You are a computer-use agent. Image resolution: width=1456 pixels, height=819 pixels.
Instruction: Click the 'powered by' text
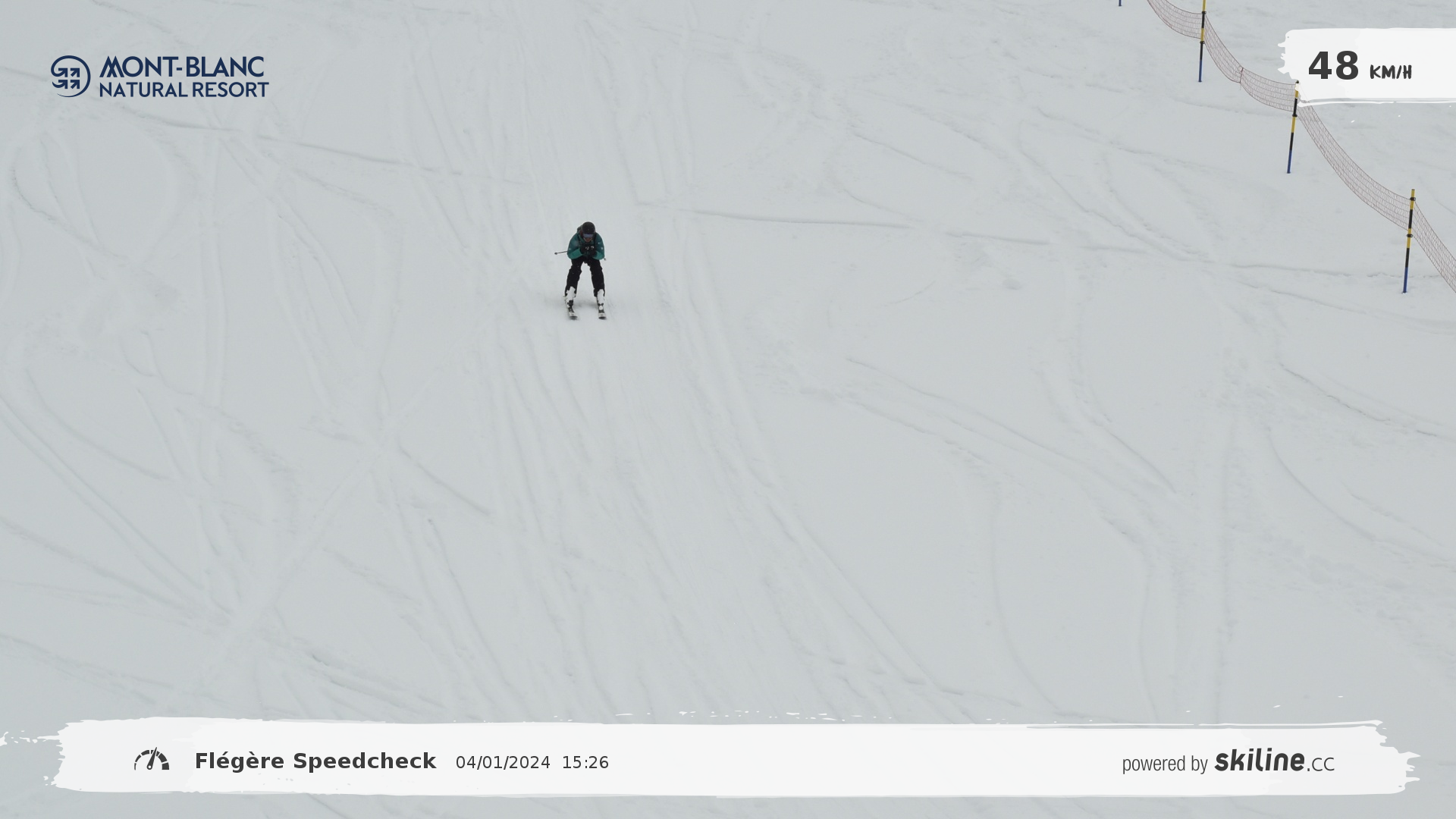[1164, 764]
